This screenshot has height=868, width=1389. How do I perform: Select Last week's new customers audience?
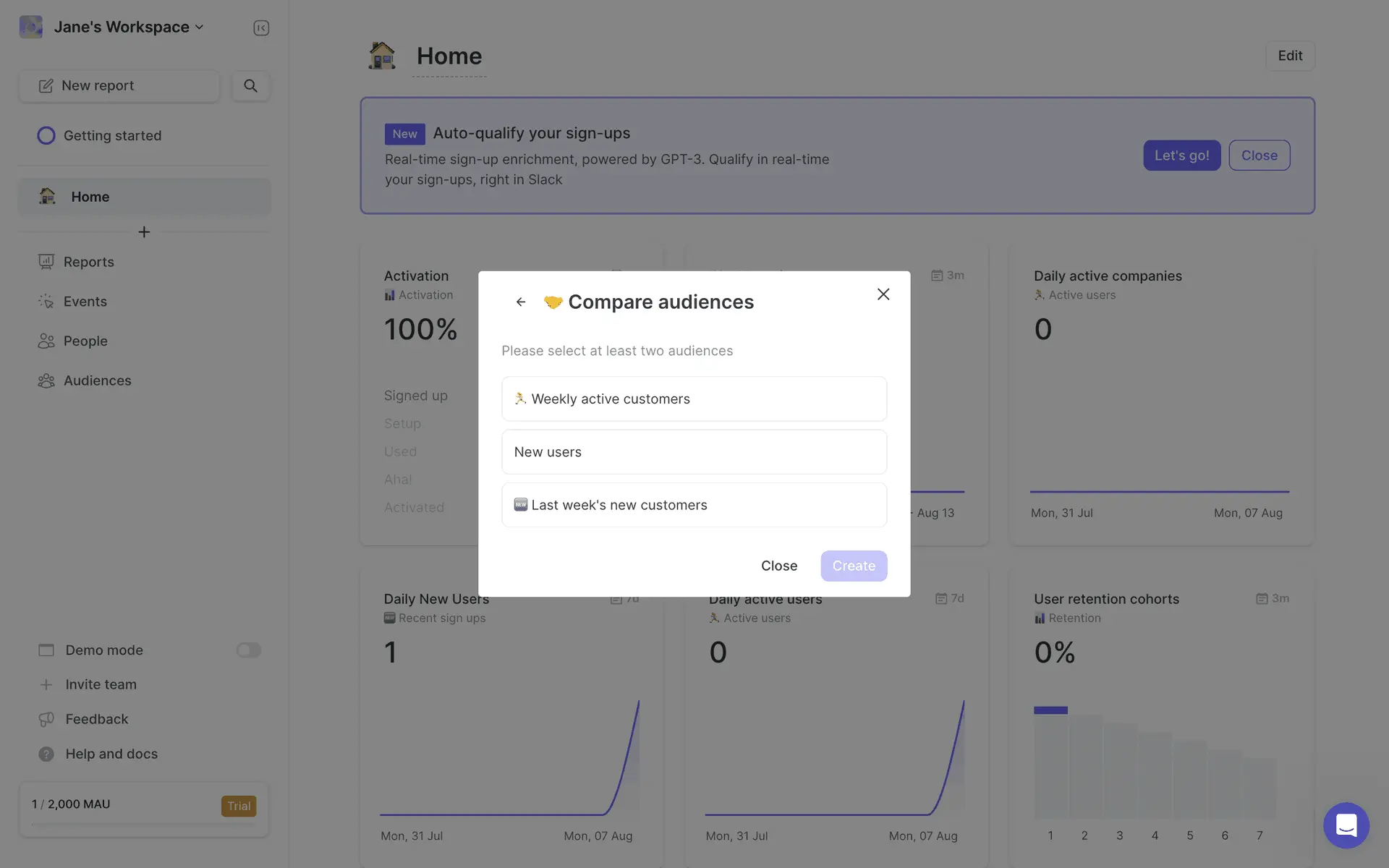tap(694, 505)
